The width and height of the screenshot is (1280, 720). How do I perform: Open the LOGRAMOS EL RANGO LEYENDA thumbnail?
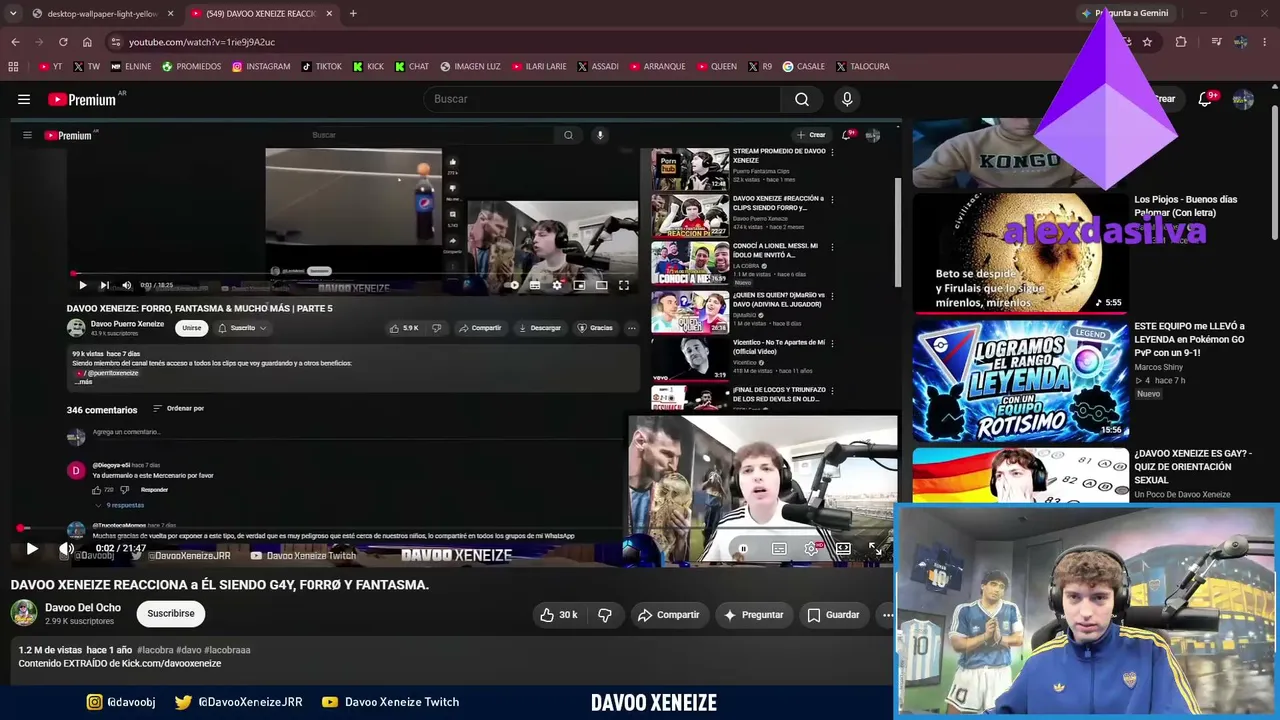click(1020, 380)
